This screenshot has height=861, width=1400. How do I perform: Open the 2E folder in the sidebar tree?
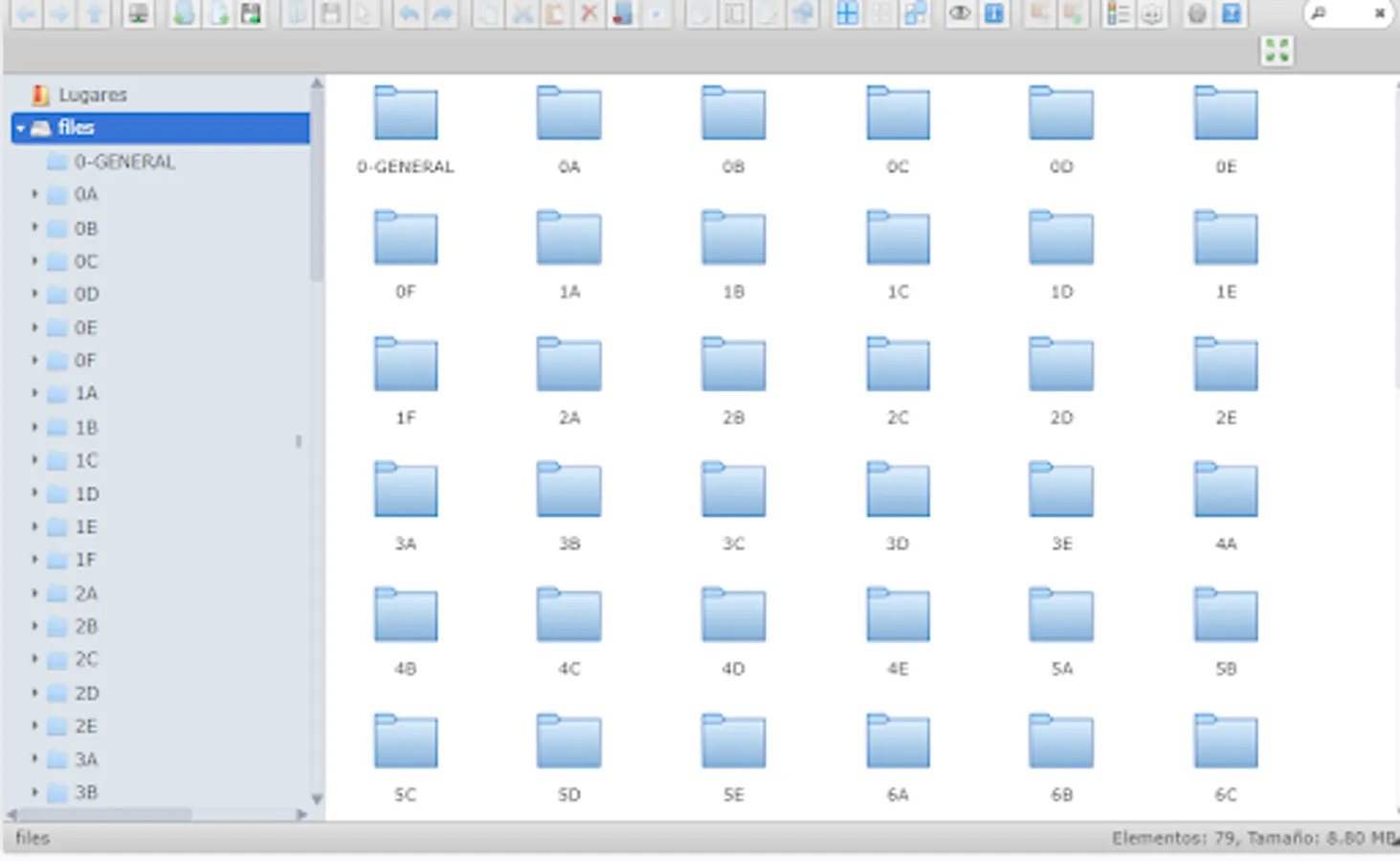coord(86,726)
